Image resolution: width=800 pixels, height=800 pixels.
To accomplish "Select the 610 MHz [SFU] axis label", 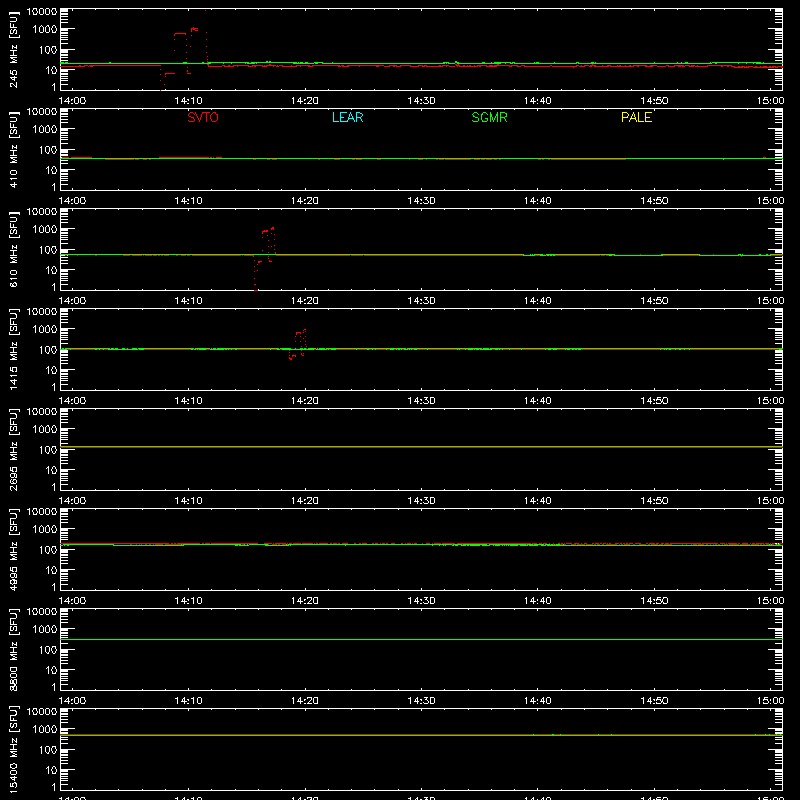I will pos(13,249).
